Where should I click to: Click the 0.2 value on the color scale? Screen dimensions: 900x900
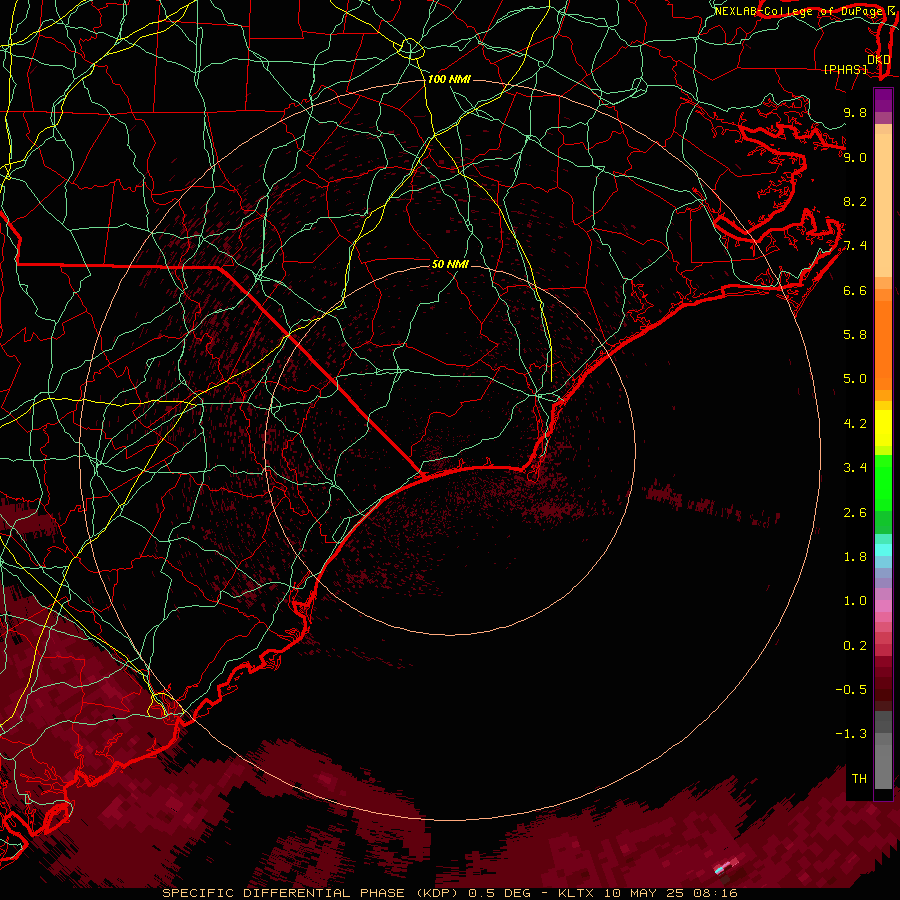pos(855,646)
